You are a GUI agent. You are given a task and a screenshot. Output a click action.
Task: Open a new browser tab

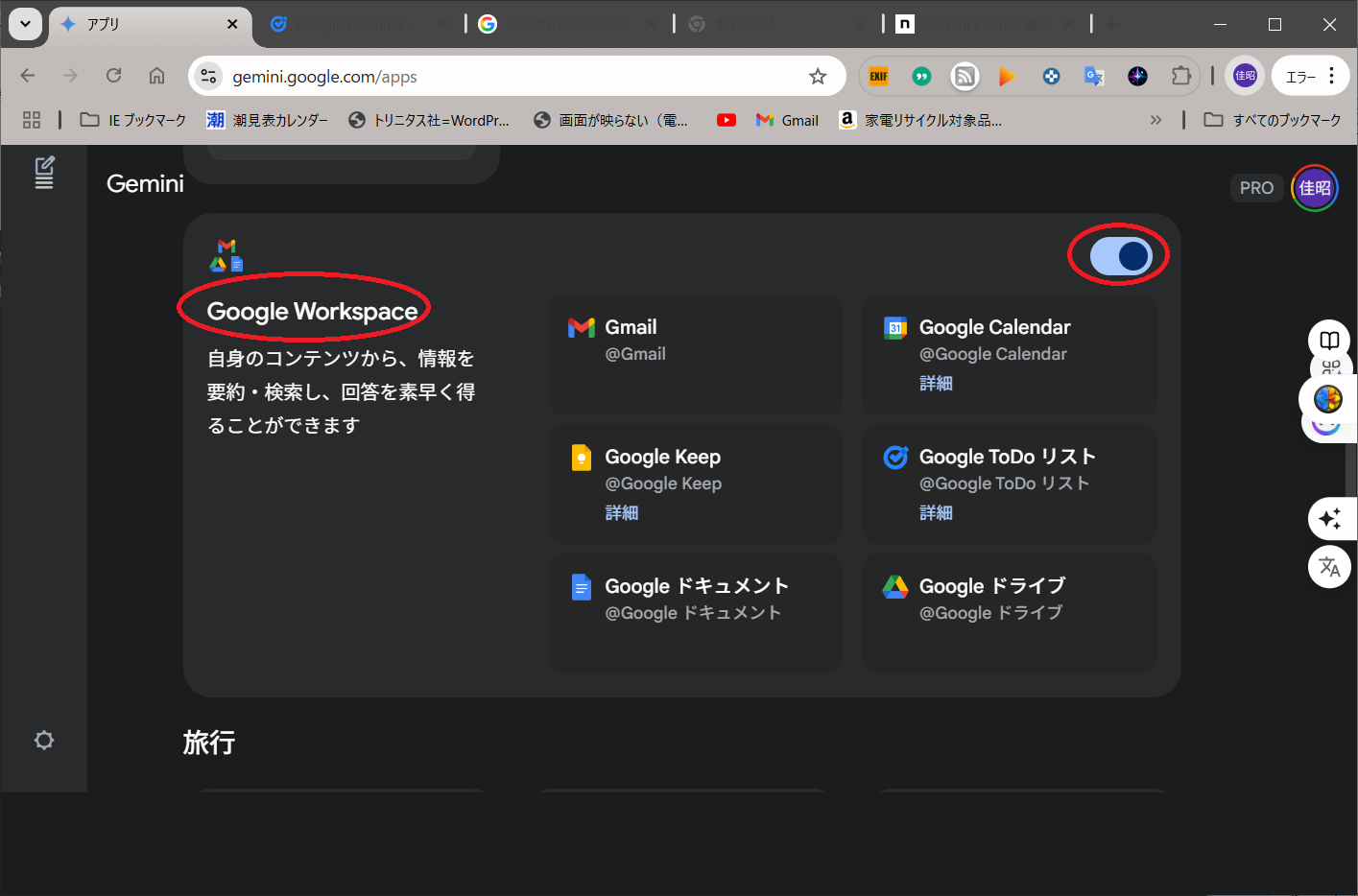pyautogui.click(x=1111, y=24)
